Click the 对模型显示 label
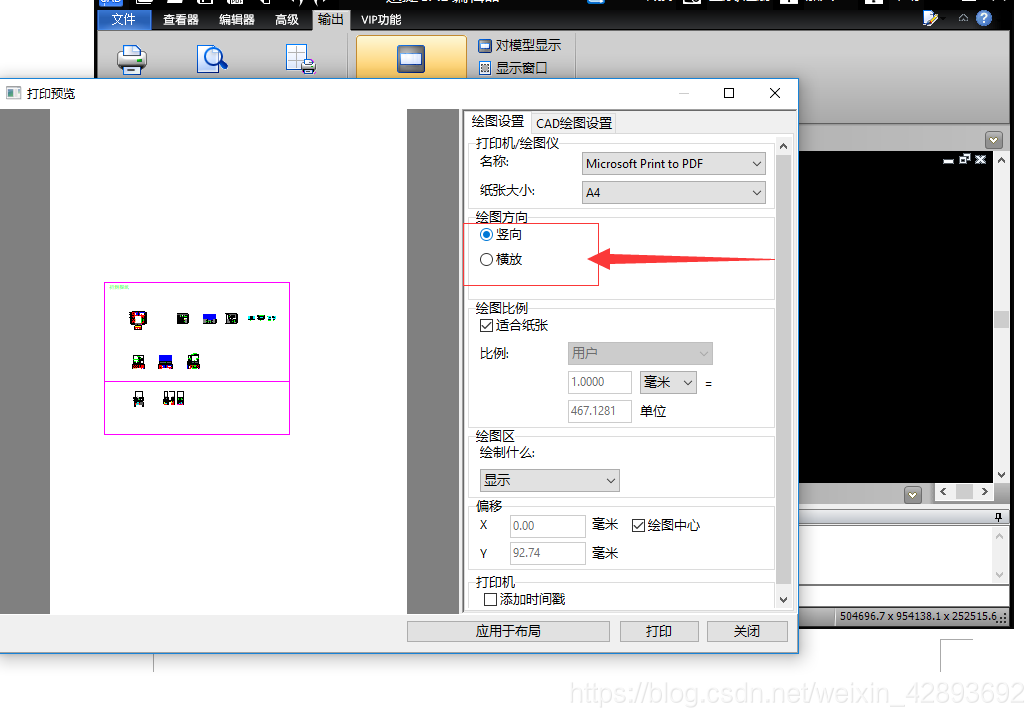 [x=528, y=46]
